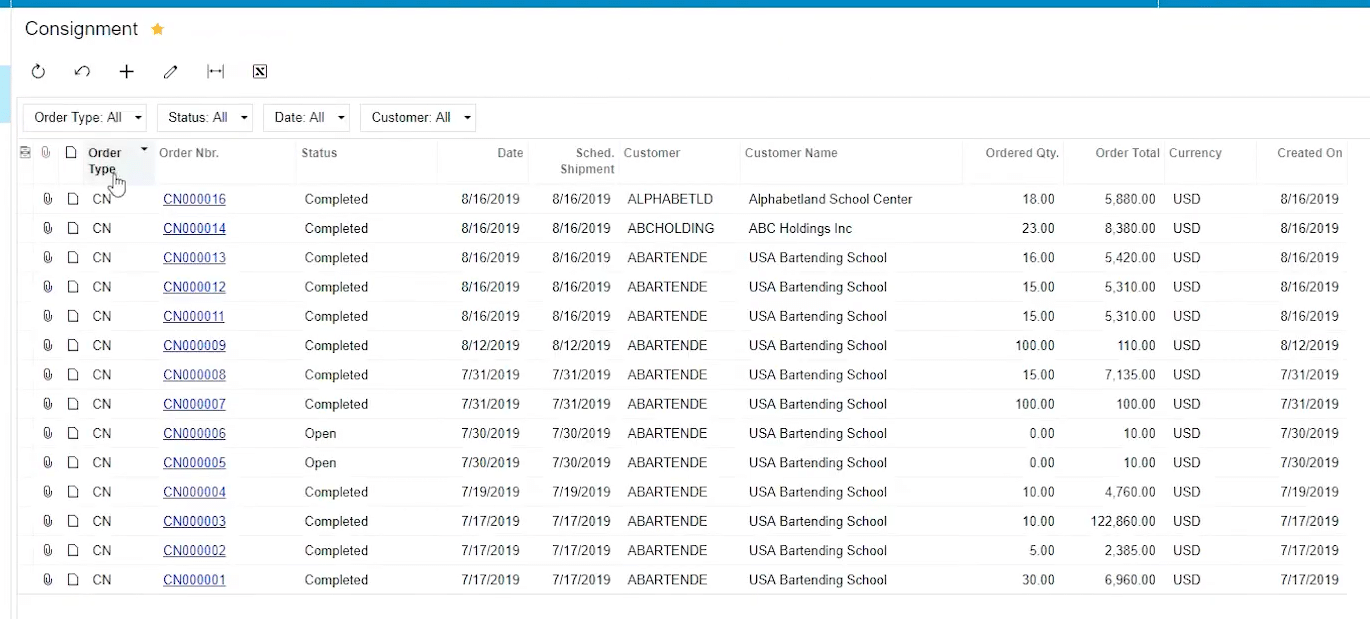Viewport: 1370px width, 619px height.
Task: Toggle the yellow favorite star next to Consignment
Action: click(x=157, y=29)
